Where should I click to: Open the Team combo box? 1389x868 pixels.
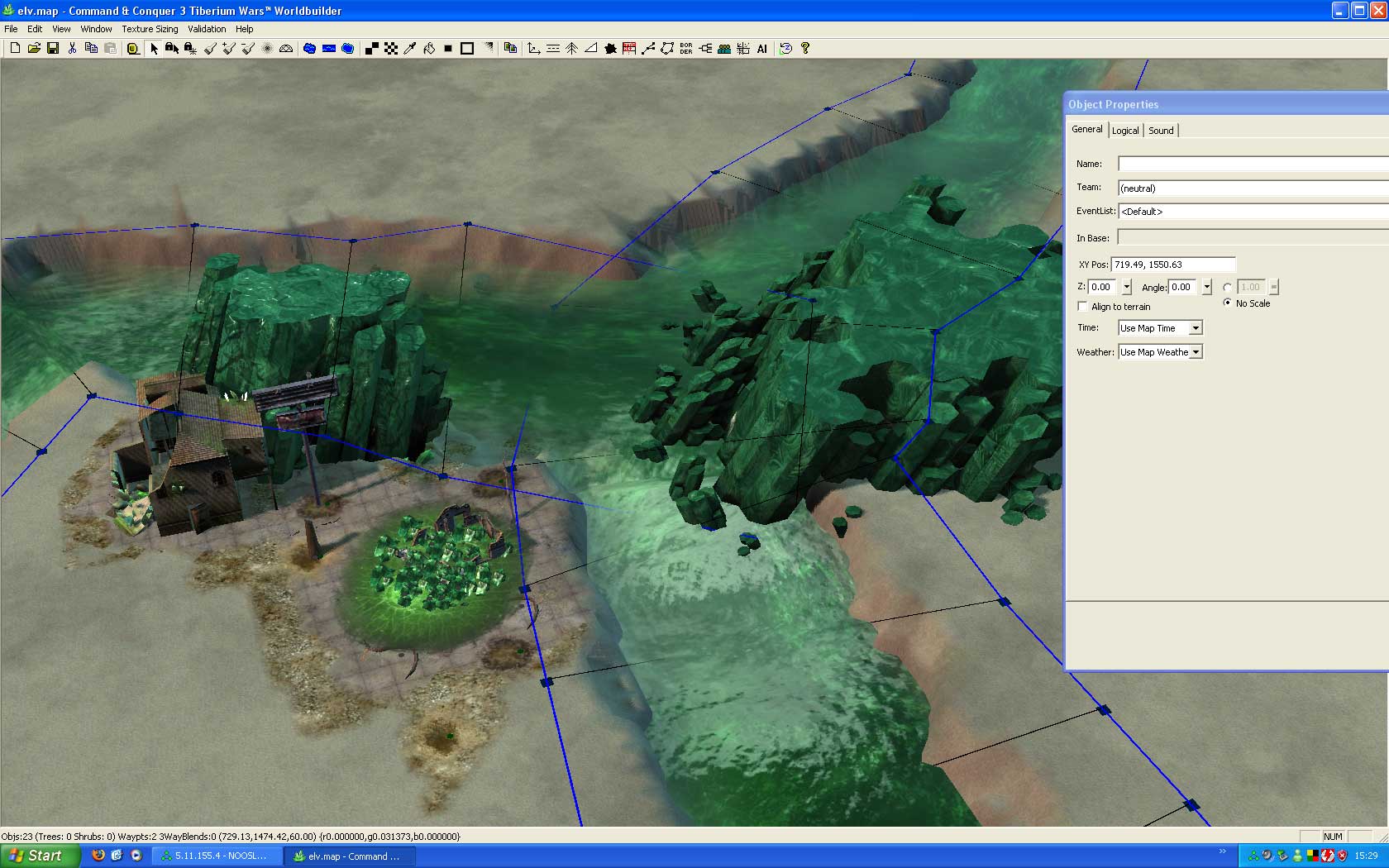pyautogui.click(x=1253, y=188)
